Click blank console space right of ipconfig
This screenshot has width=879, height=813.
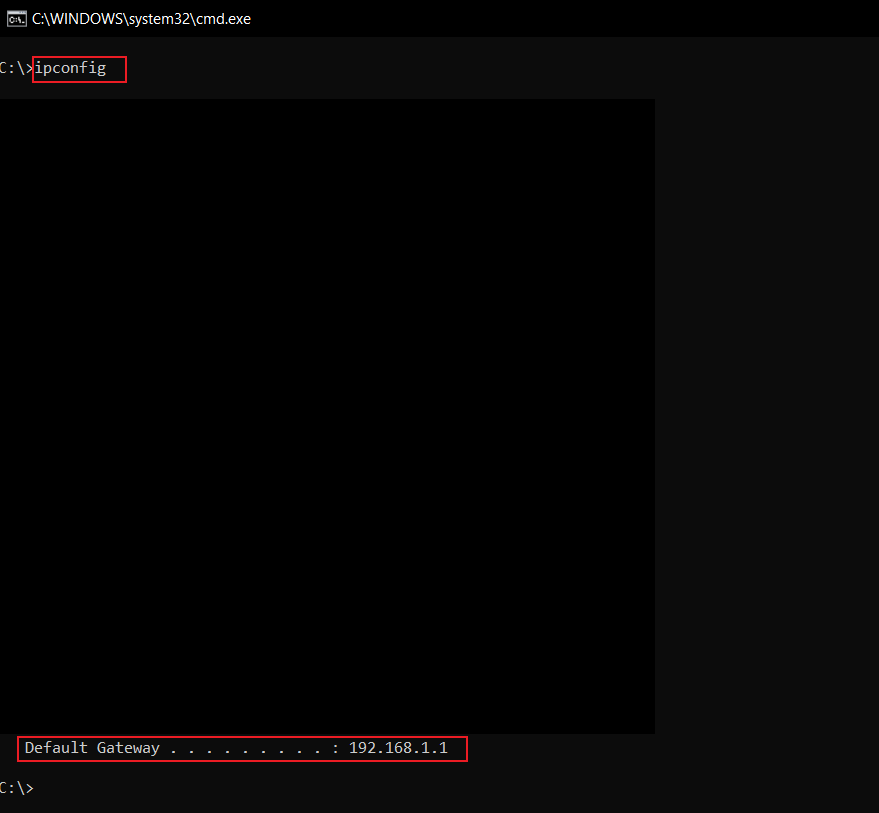pyautogui.click(x=400, y=68)
